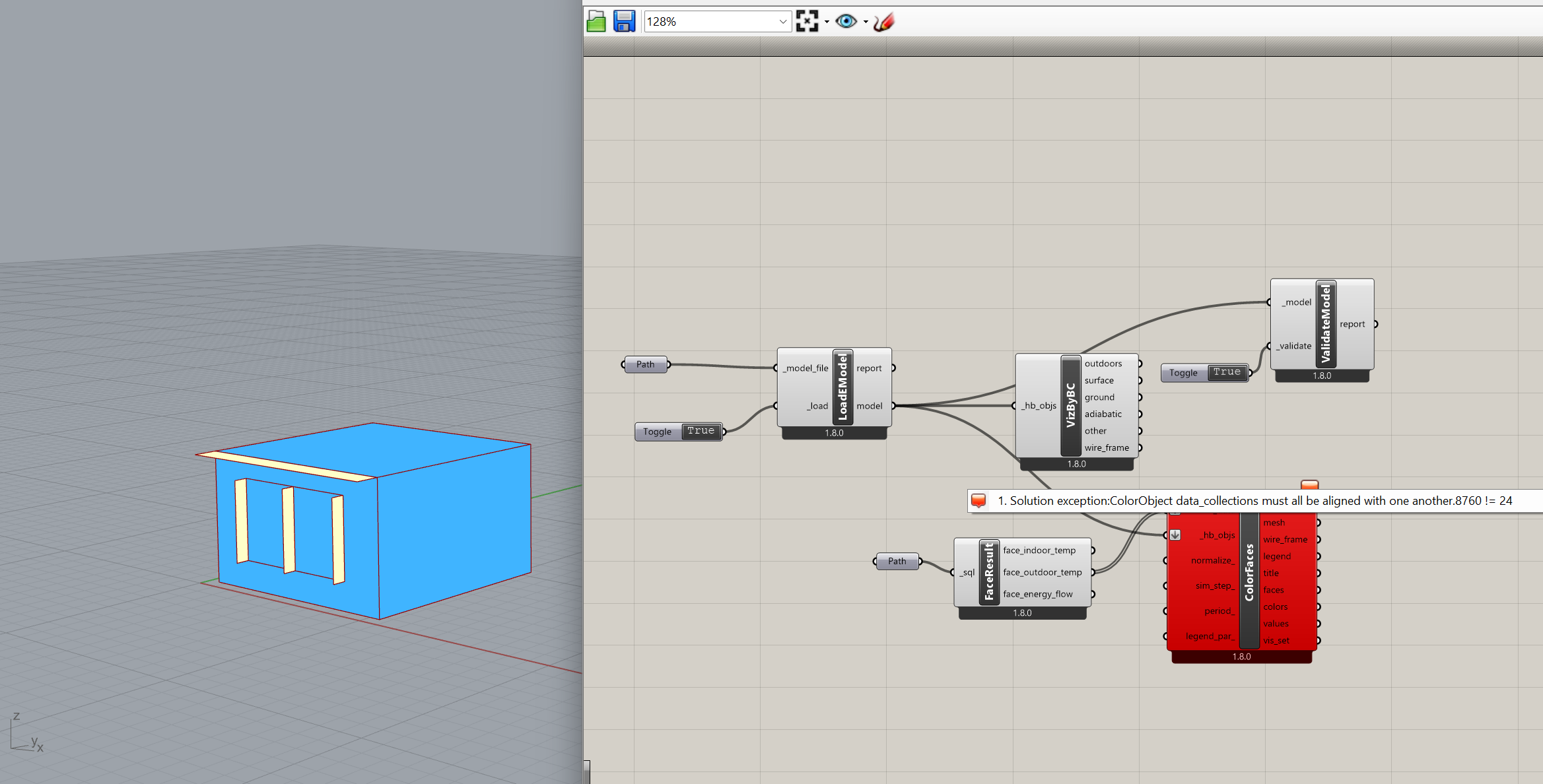Image resolution: width=1543 pixels, height=784 pixels.
Task: Click the XYZ axis icon in Rhino viewport
Action: (26, 733)
